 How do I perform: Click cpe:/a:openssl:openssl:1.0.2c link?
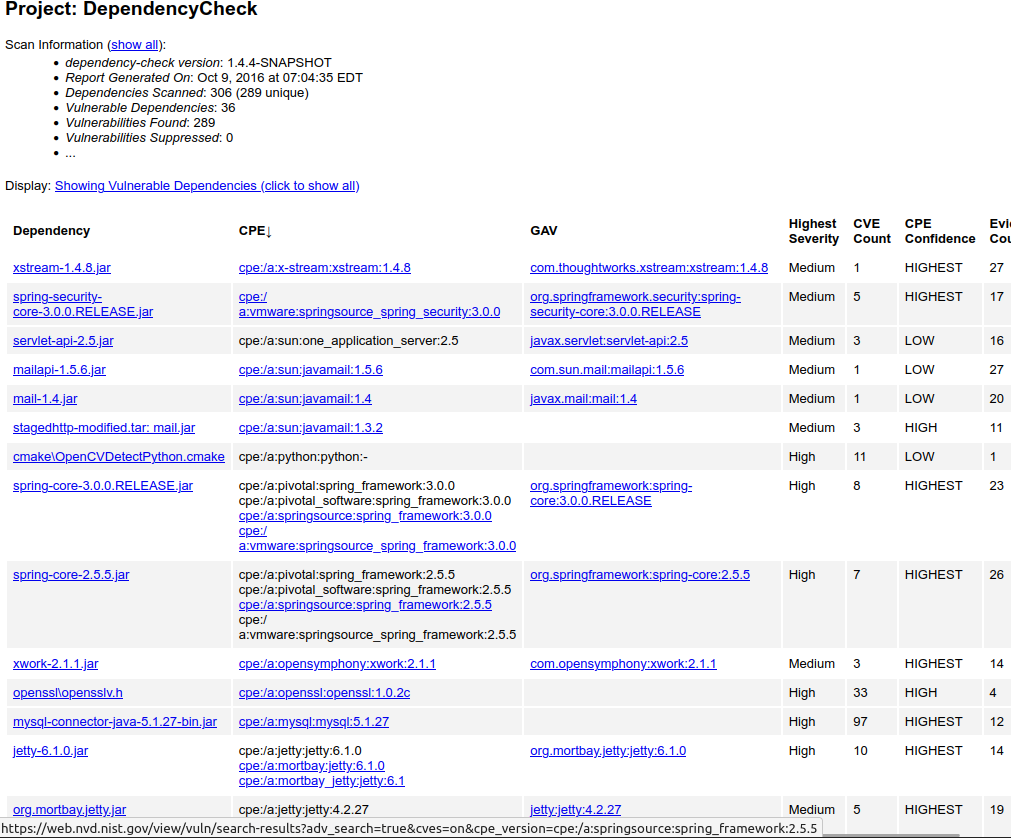pyautogui.click(x=324, y=693)
